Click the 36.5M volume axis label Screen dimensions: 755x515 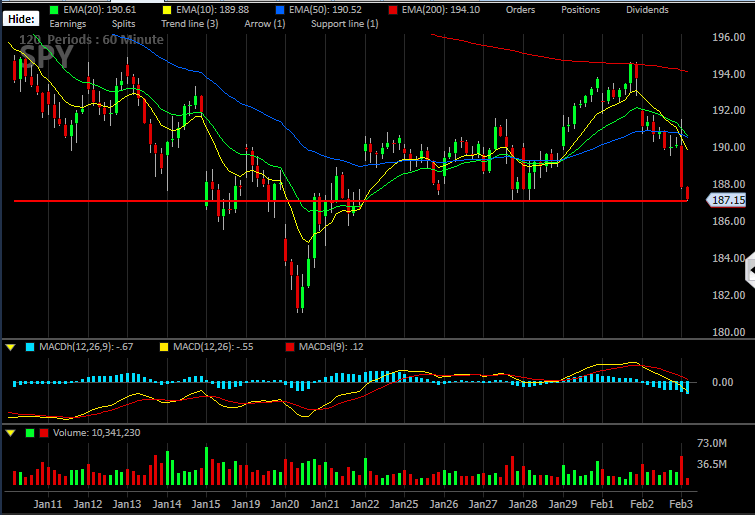click(712, 464)
